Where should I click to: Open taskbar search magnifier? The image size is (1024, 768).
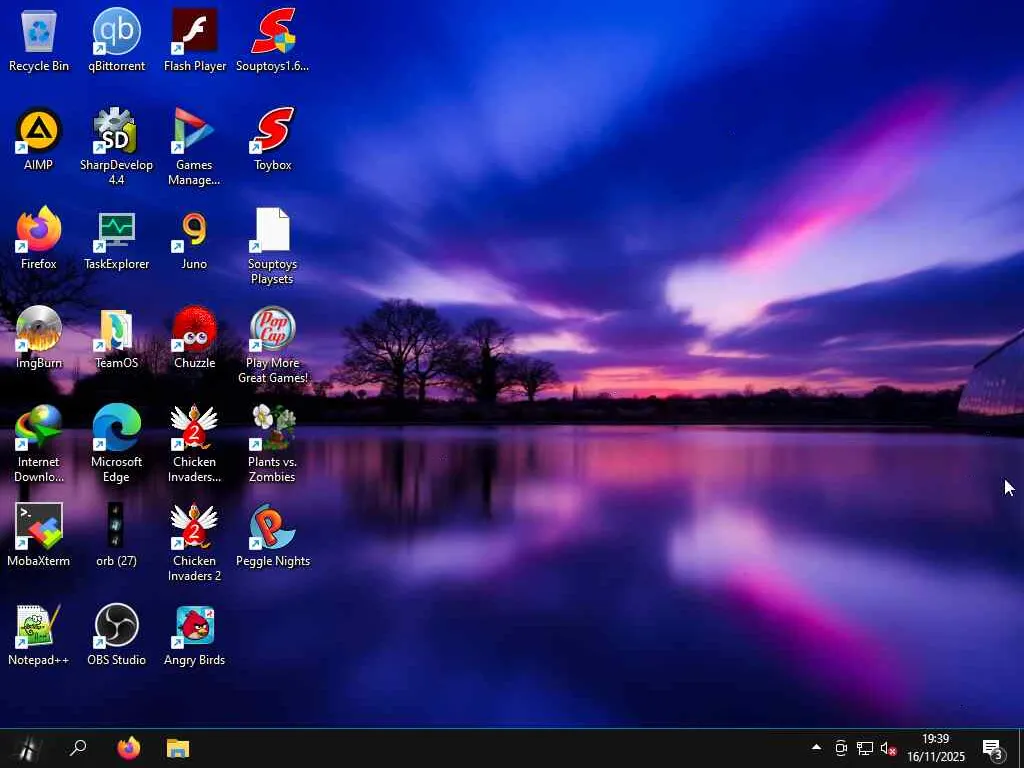click(x=78, y=748)
